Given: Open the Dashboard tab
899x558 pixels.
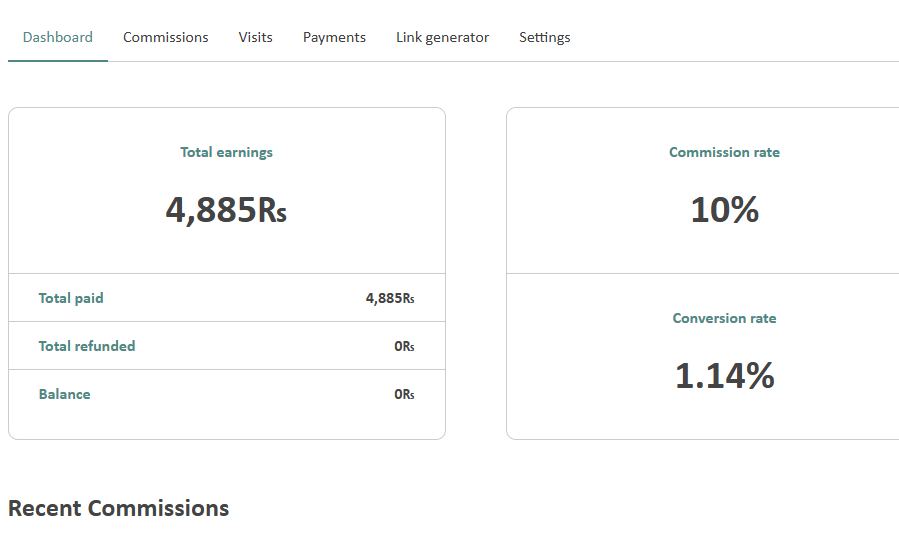Looking at the screenshot, I should (58, 37).
